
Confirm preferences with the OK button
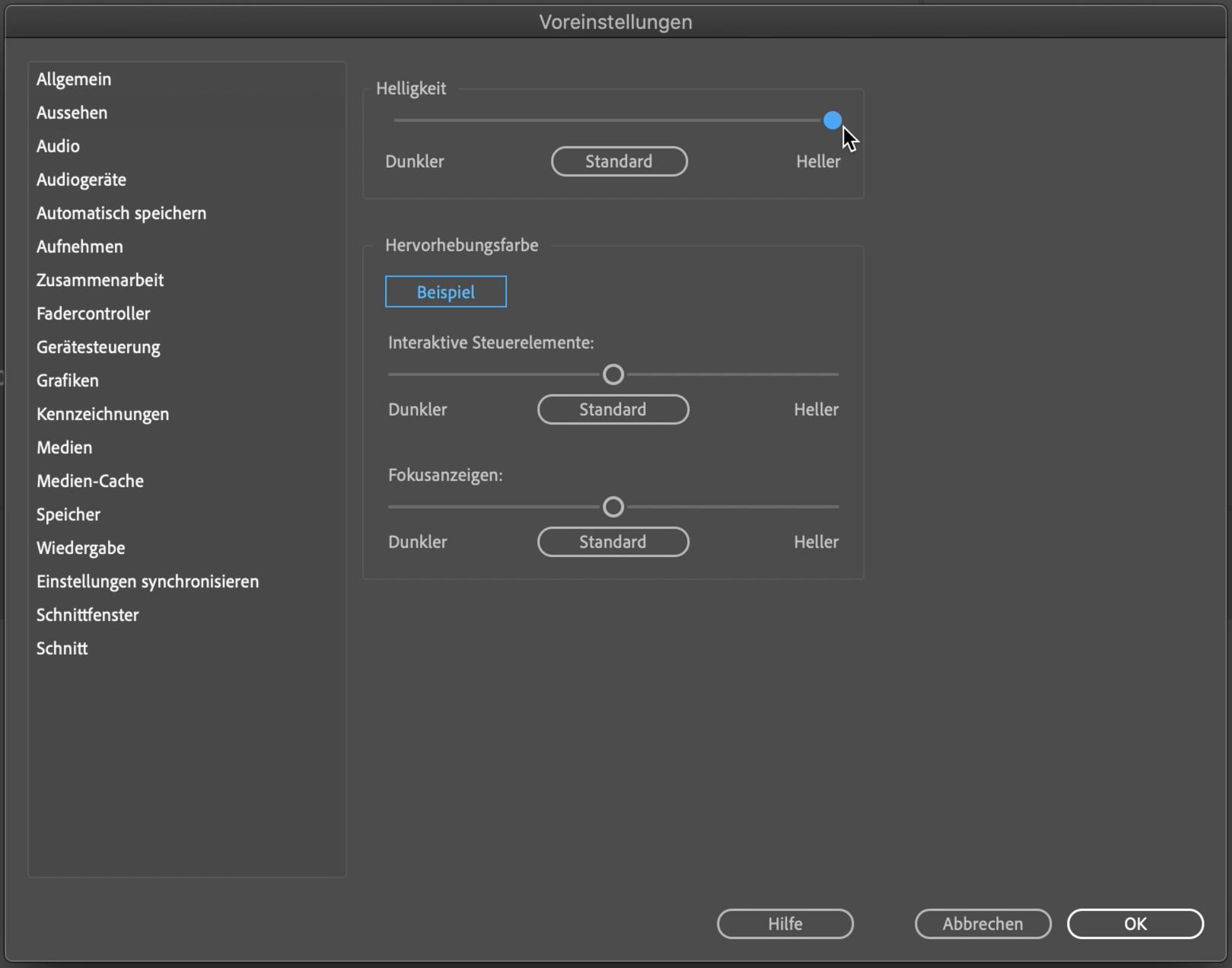coord(1135,924)
